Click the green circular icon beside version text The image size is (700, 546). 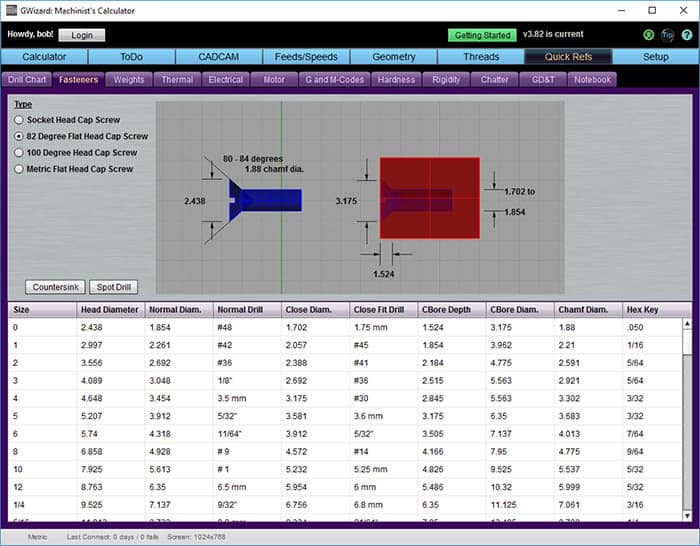pyautogui.click(x=647, y=35)
